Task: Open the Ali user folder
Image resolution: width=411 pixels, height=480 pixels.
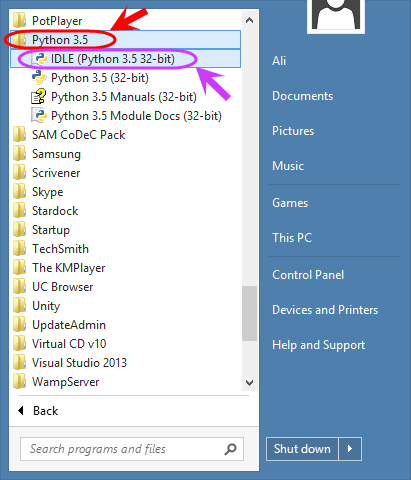Action: tap(279, 61)
